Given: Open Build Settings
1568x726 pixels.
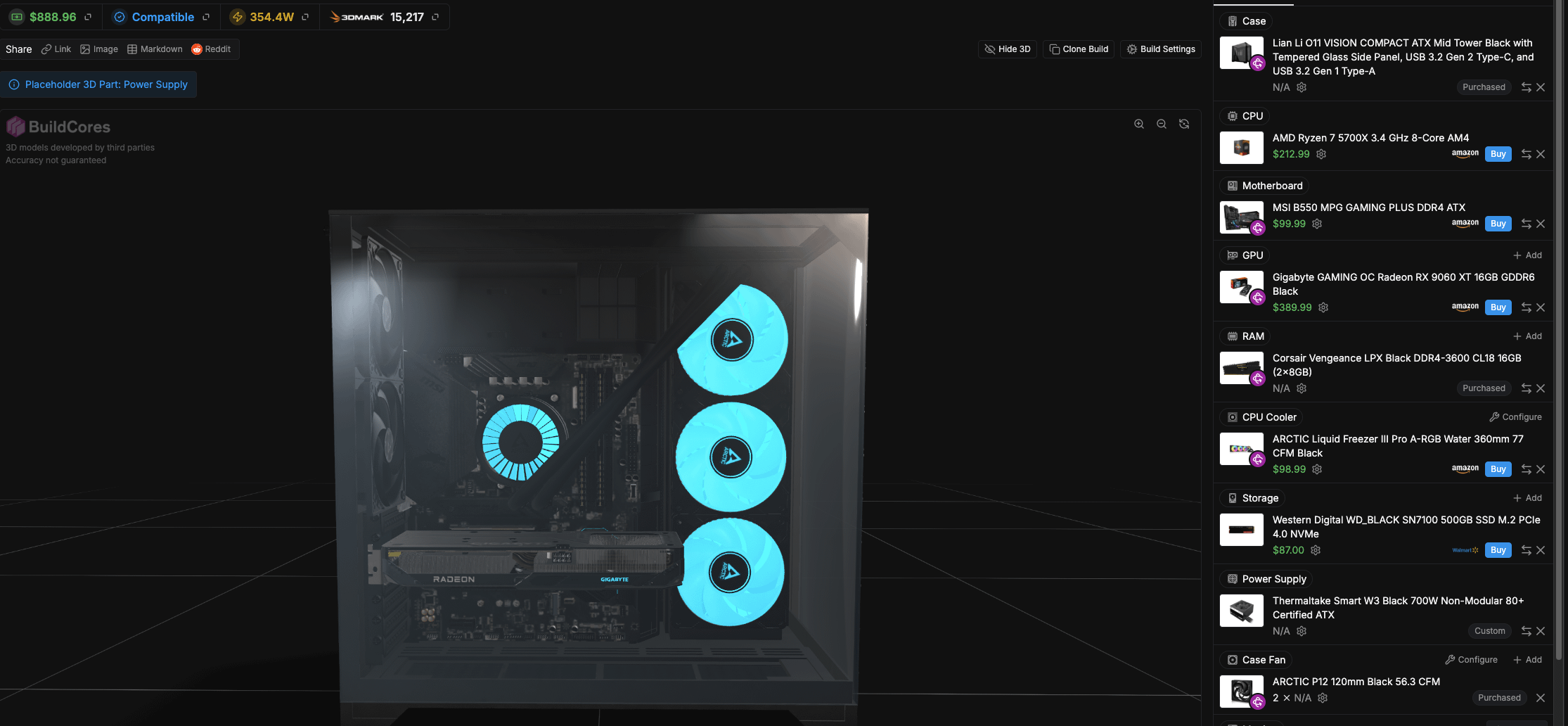Looking at the screenshot, I should 1161,49.
